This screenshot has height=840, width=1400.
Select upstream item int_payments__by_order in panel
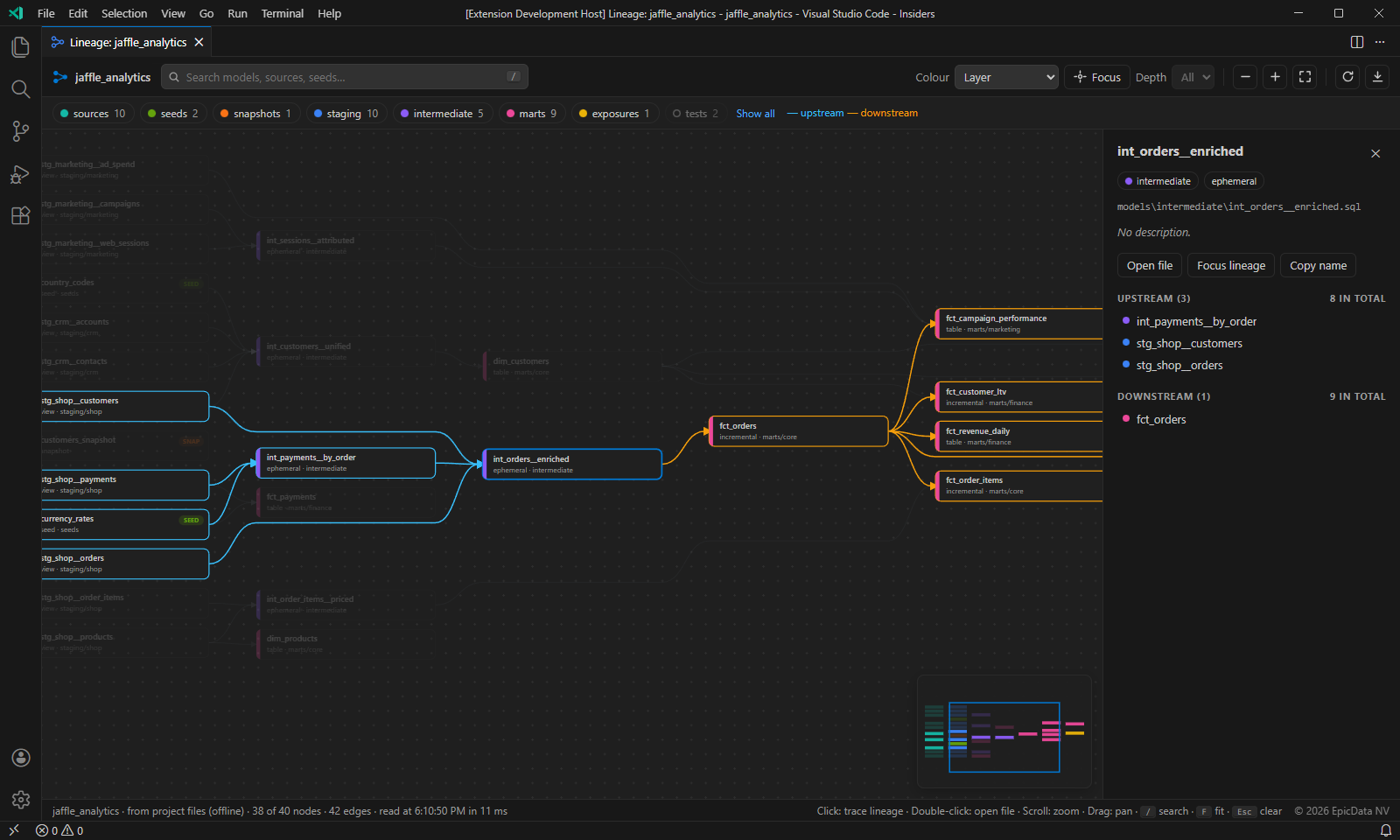click(x=1196, y=322)
